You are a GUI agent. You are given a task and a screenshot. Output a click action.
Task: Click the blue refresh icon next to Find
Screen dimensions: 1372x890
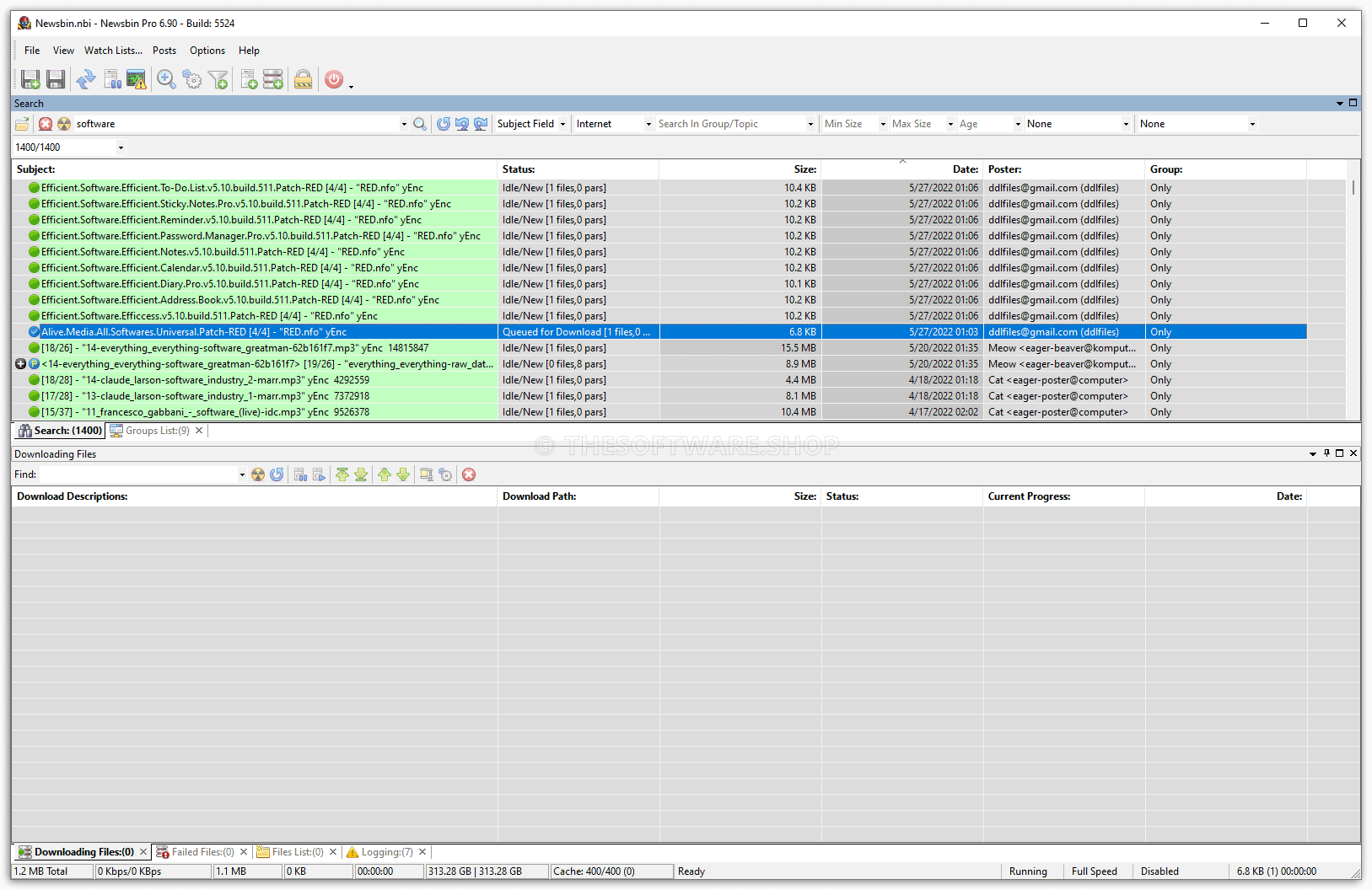point(277,474)
